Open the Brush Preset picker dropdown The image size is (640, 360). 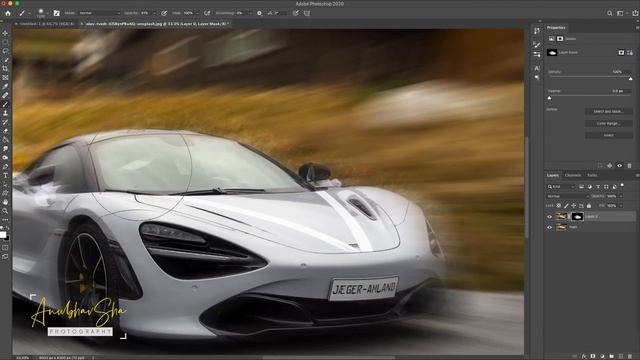(x=48, y=13)
